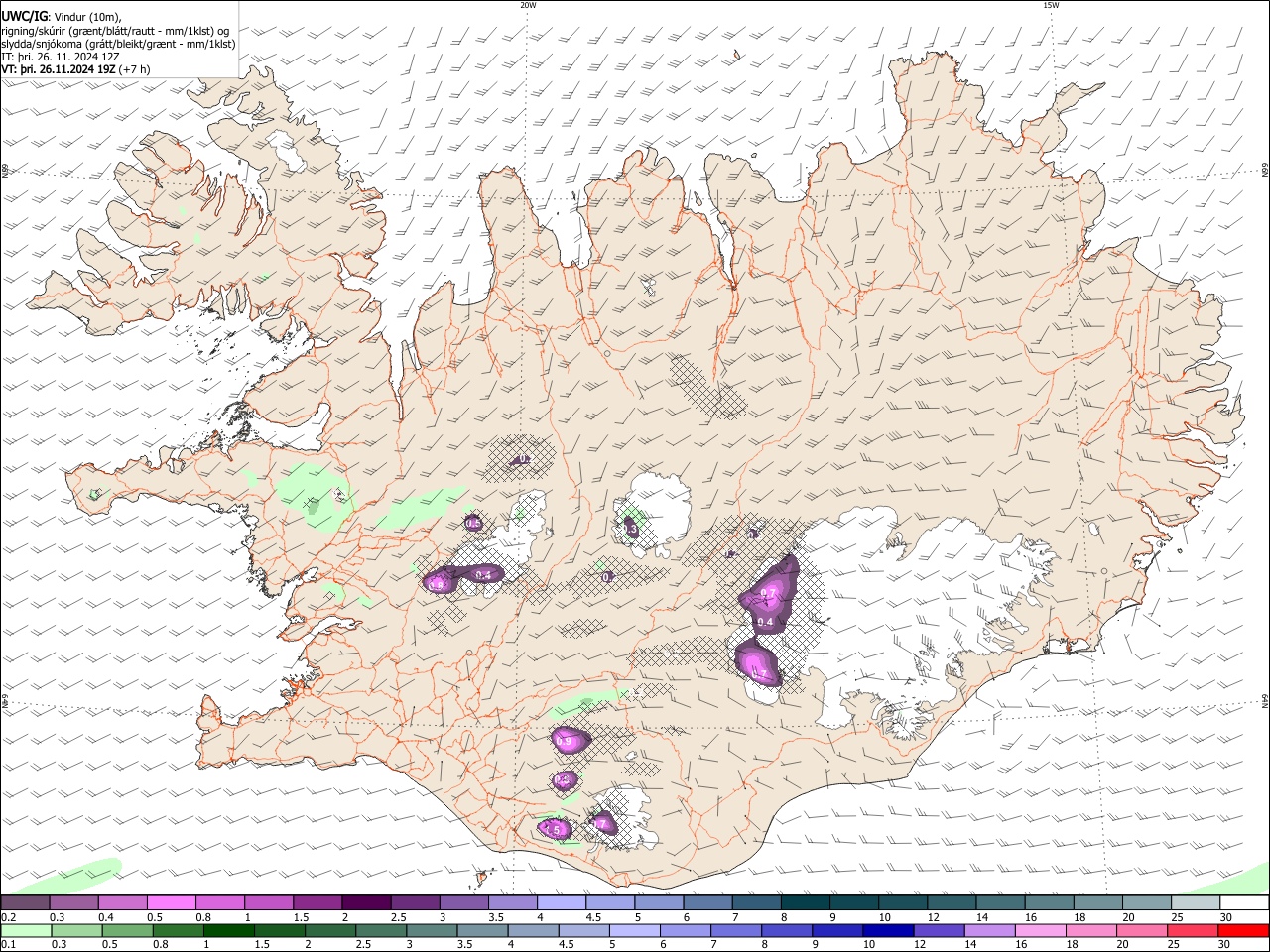This screenshot has width=1270, height=952.
Task: Click upper legend swatch between 8 and 9
Action: [x=806, y=903]
